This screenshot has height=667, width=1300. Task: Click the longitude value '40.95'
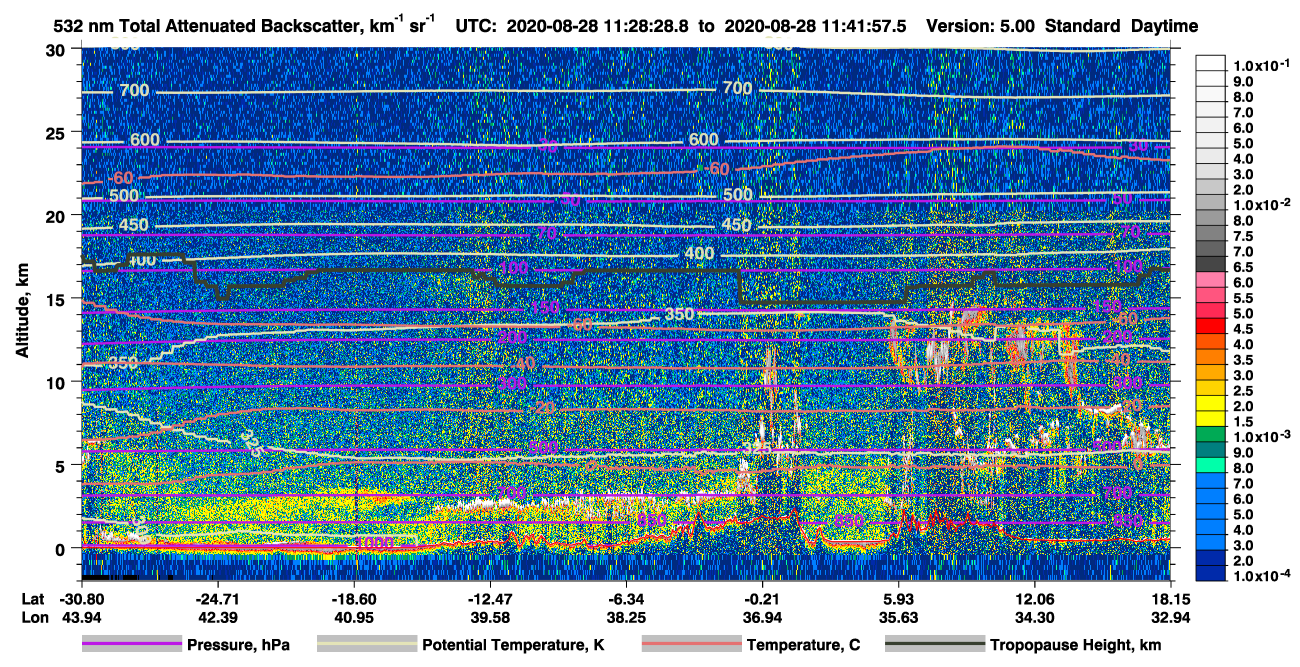point(353,617)
